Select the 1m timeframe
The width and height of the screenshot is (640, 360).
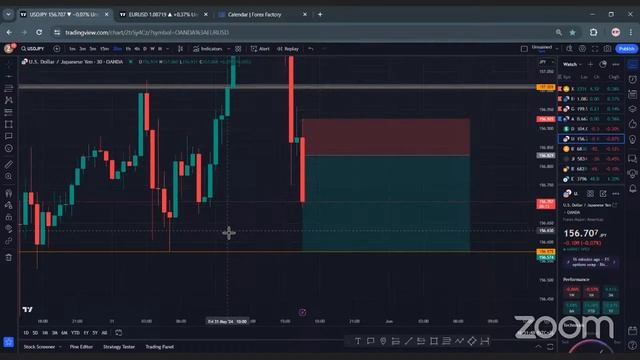point(72,49)
